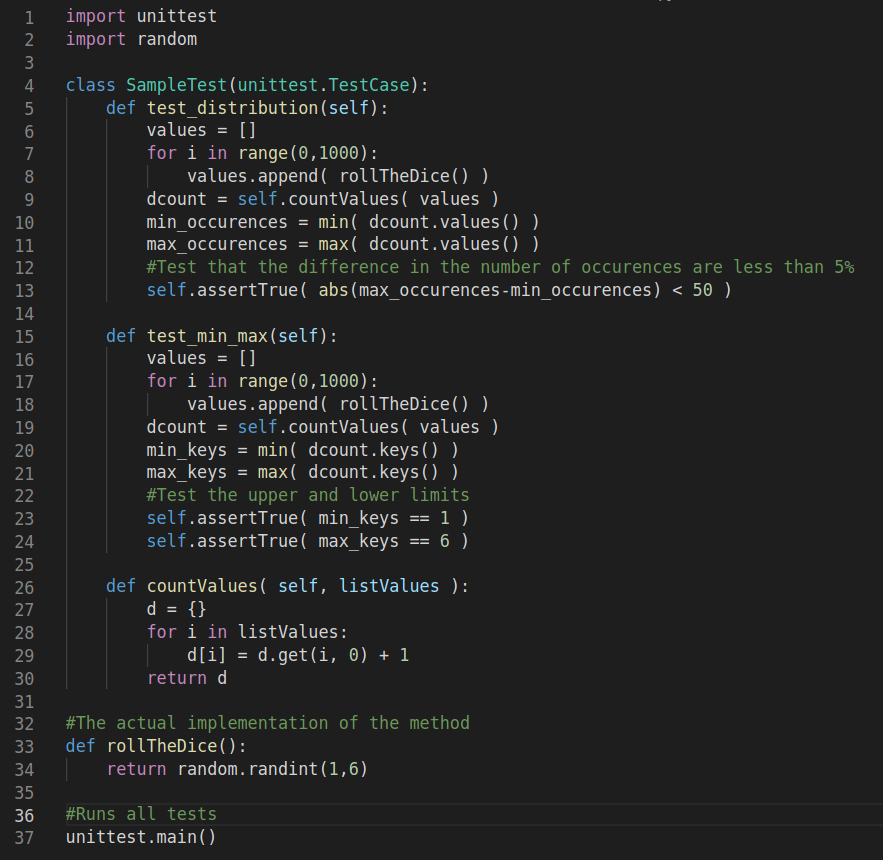Click the comment about occurences less than 5%
The height and width of the screenshot is (860, 883).
point(501,267)
